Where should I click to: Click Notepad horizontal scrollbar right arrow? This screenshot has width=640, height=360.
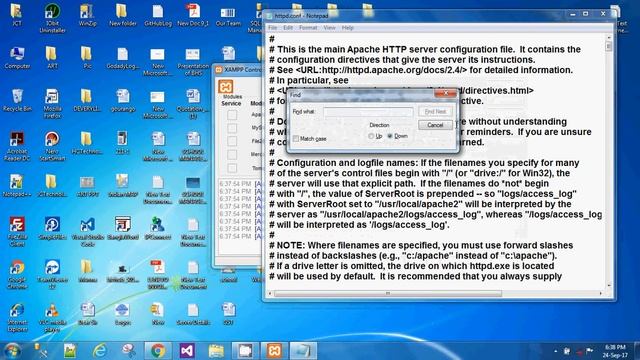pos(600,293)
